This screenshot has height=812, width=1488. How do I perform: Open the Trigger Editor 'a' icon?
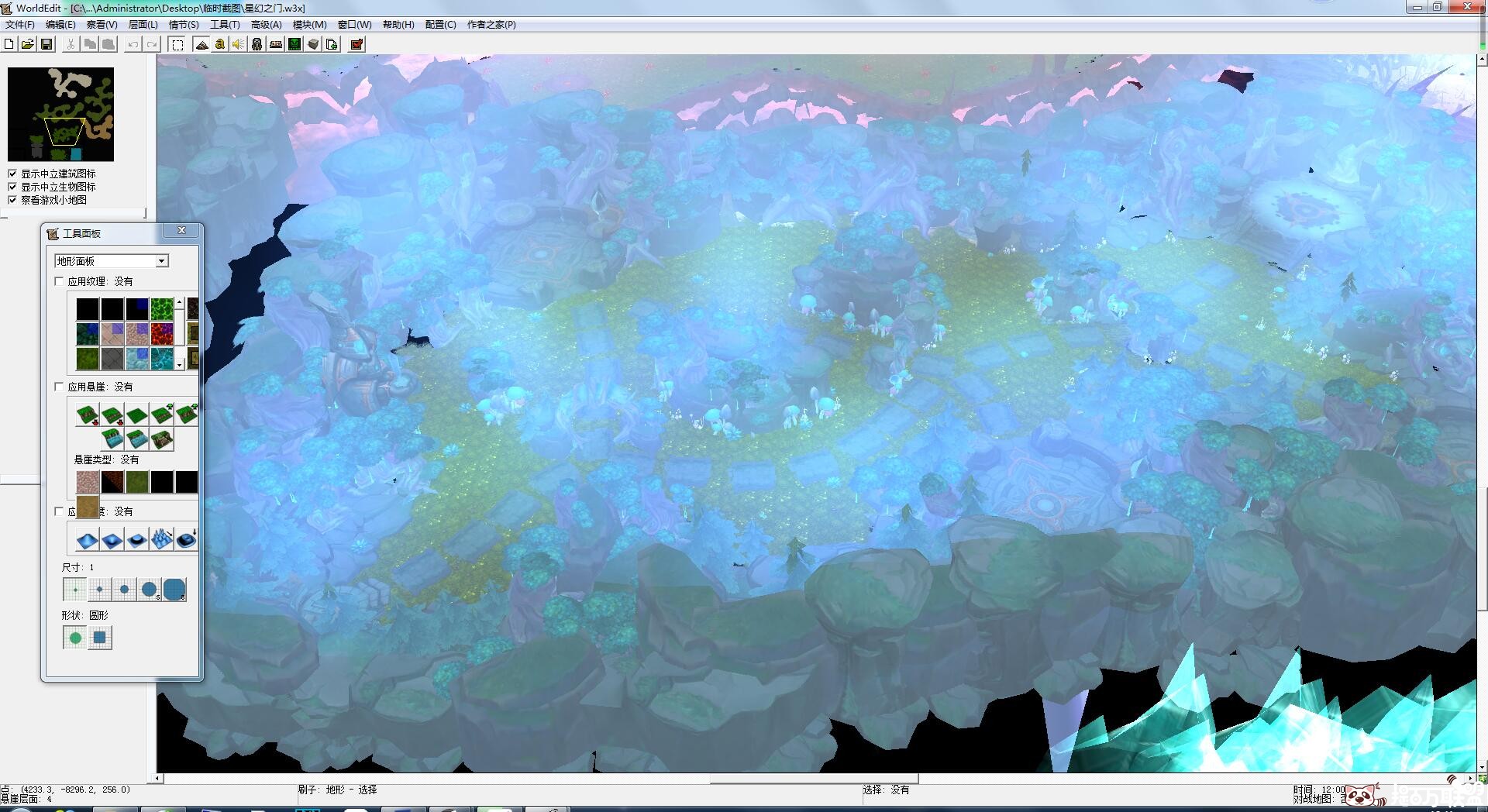[x=220, y=44]
